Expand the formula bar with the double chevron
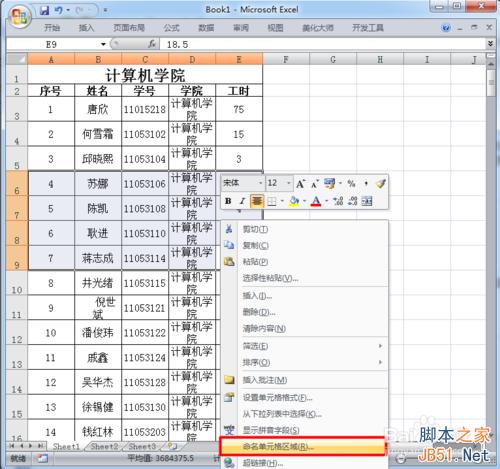Viewport: 500px width, 469px height. (x=490, y=44)
